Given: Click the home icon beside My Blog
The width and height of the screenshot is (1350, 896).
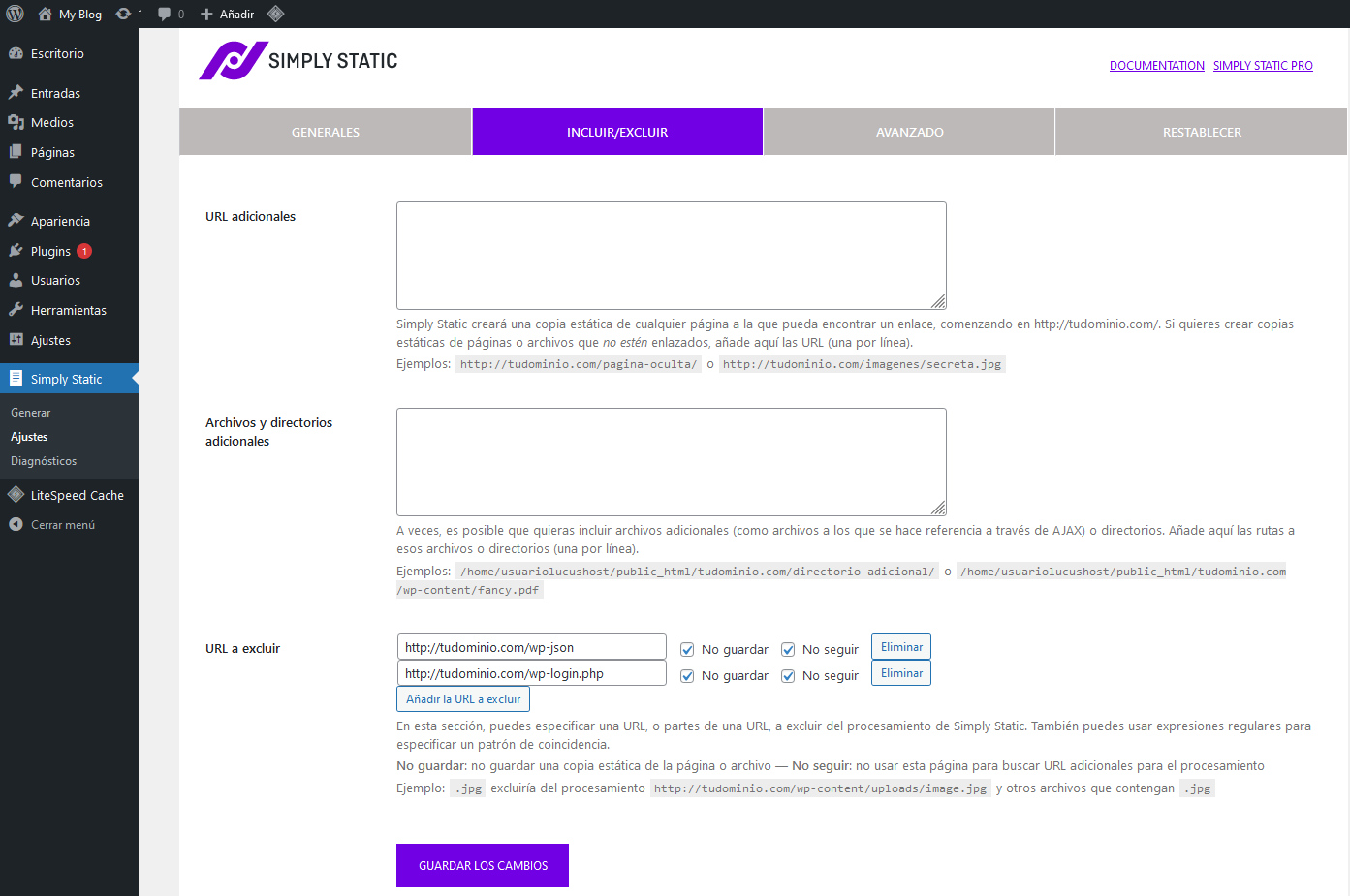Looking at the screenshot, I should coord(45,14).
